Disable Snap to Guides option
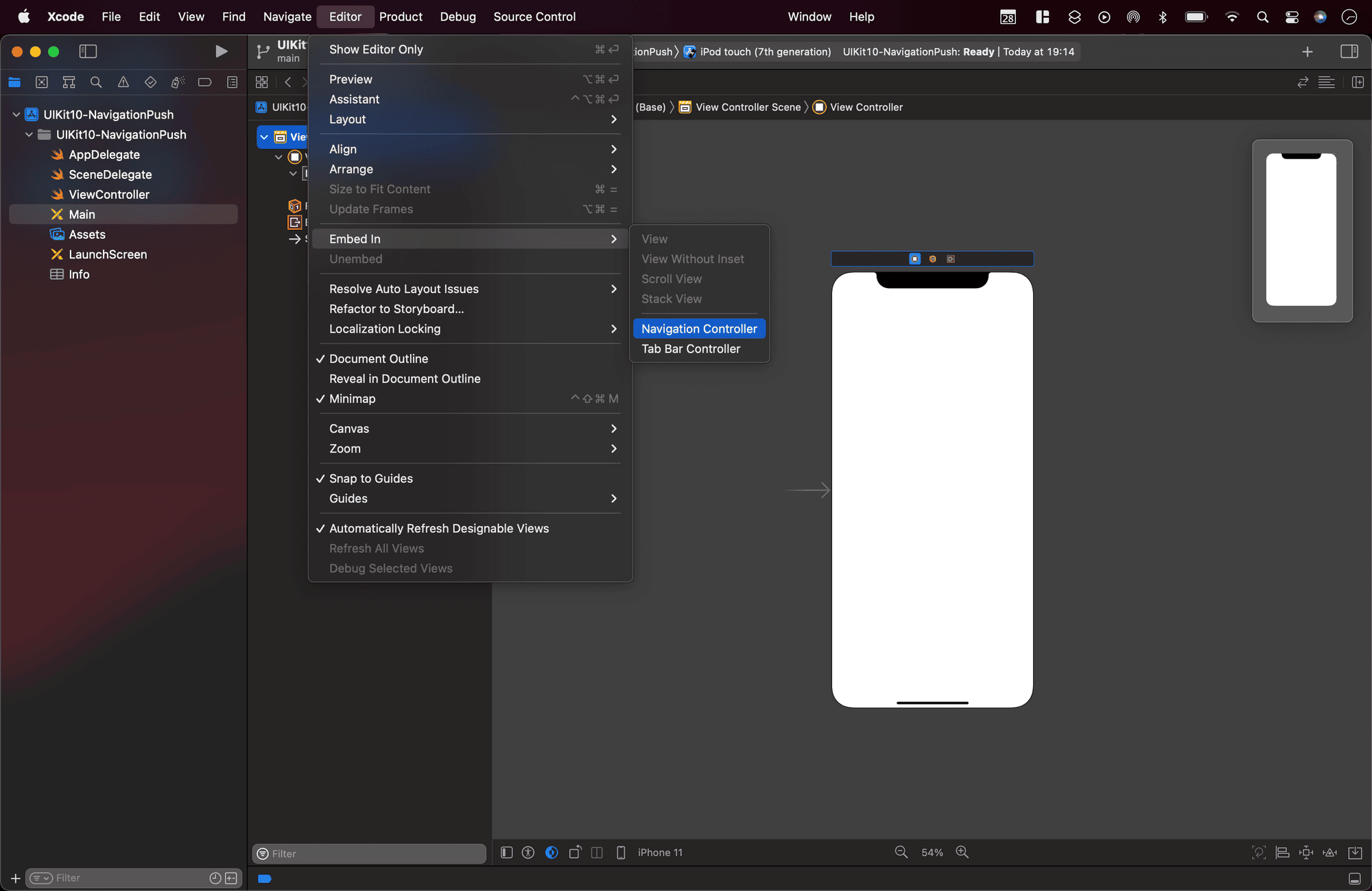Image resolution: width=1372 pixels, height=891 pixels. 371,478
